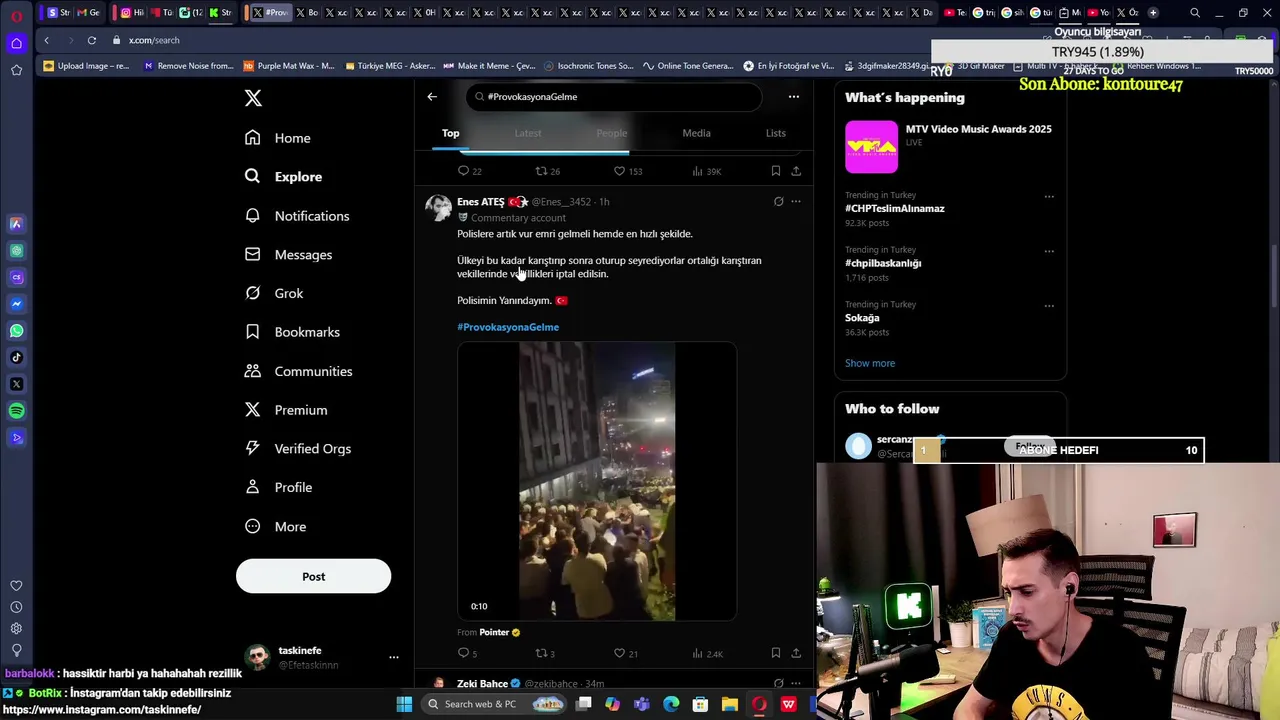
Task: Open Zeki Bahce profile name
Action: click(483, 684)
